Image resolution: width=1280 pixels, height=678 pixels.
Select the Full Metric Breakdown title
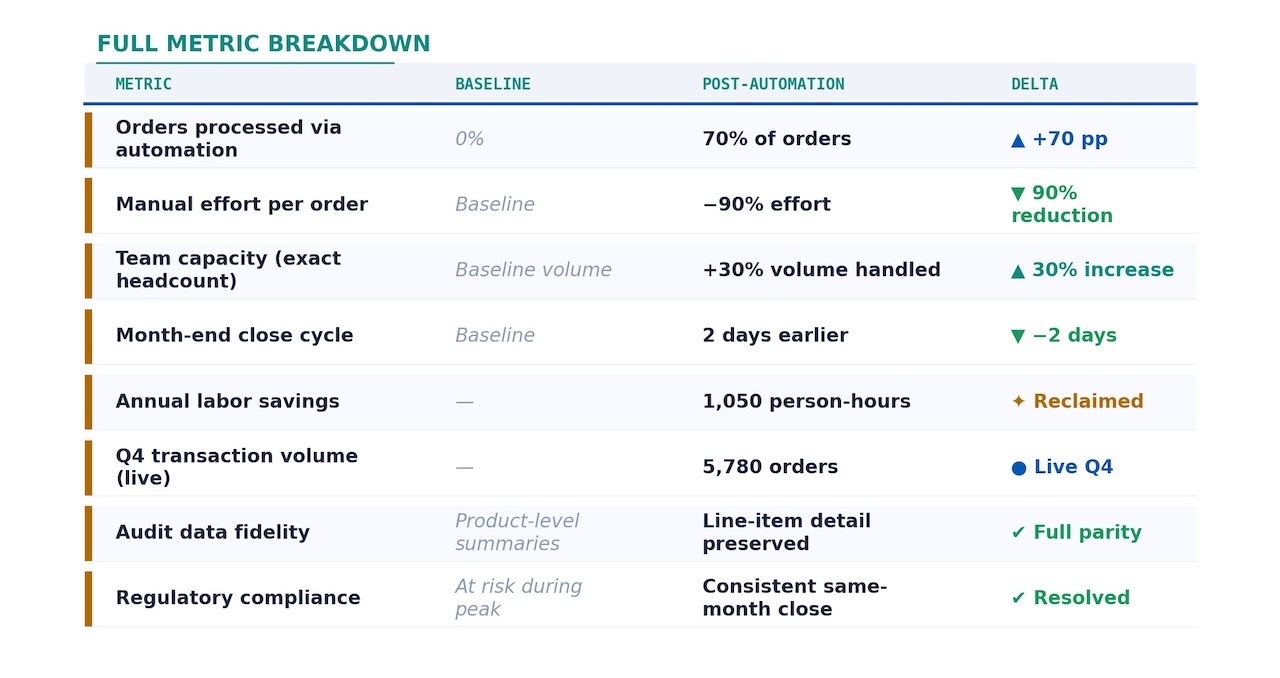tap(263, 44)
